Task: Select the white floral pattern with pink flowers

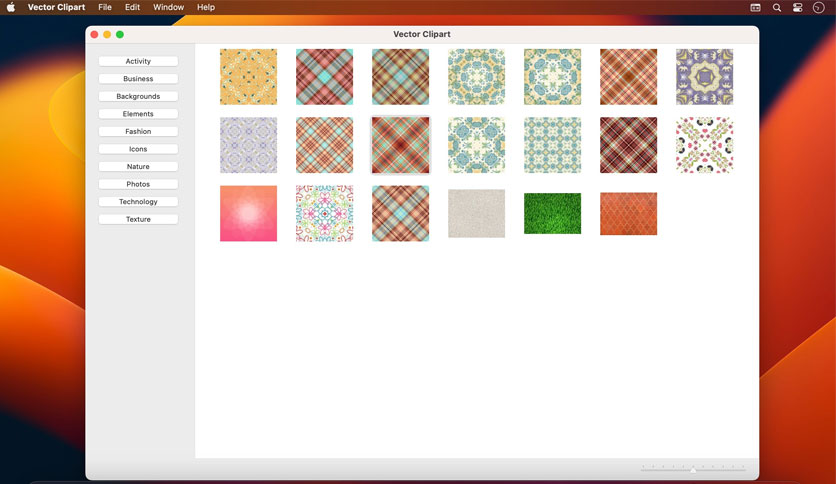Action: coord(704,145)
